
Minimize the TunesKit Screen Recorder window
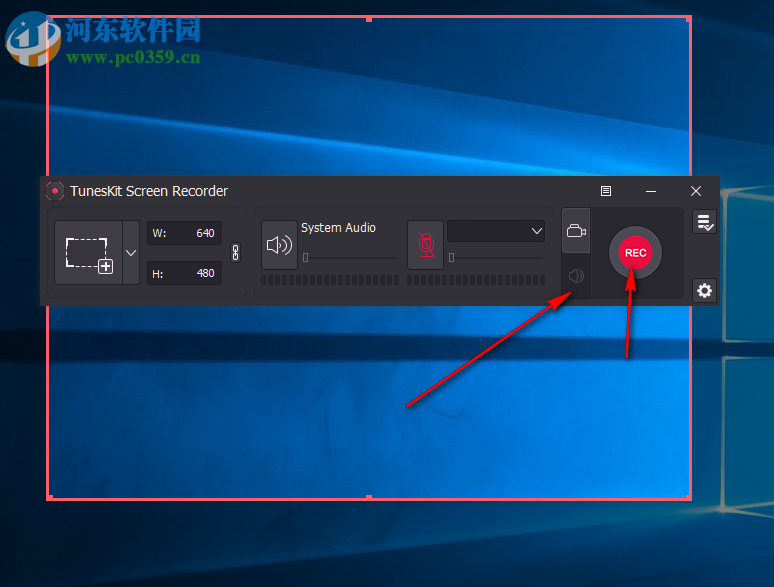(x=651, y=191)
